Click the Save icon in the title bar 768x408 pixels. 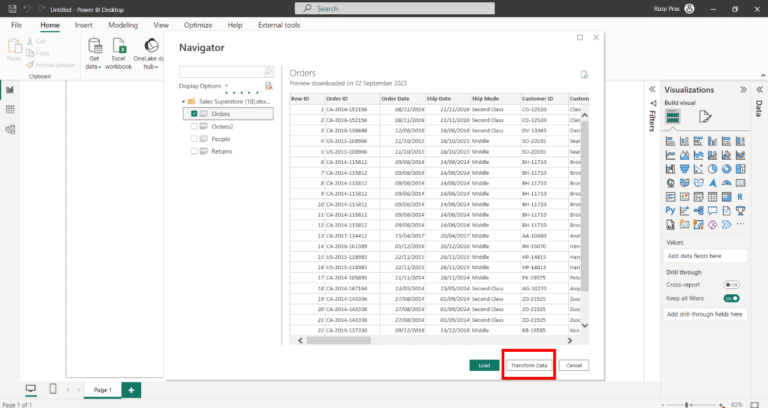(x=12, y=9)
